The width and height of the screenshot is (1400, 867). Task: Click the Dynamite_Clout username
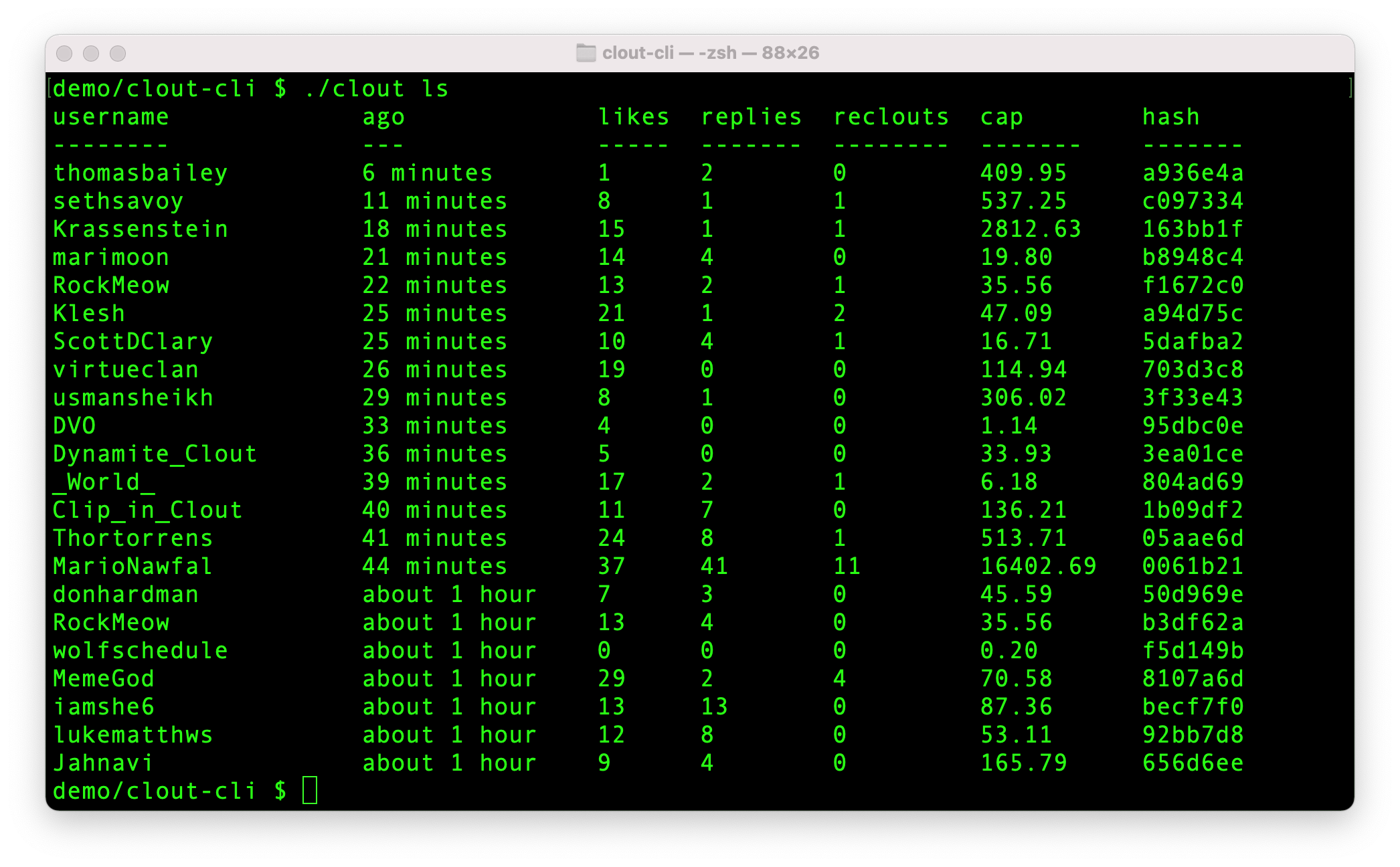(155, 454)
